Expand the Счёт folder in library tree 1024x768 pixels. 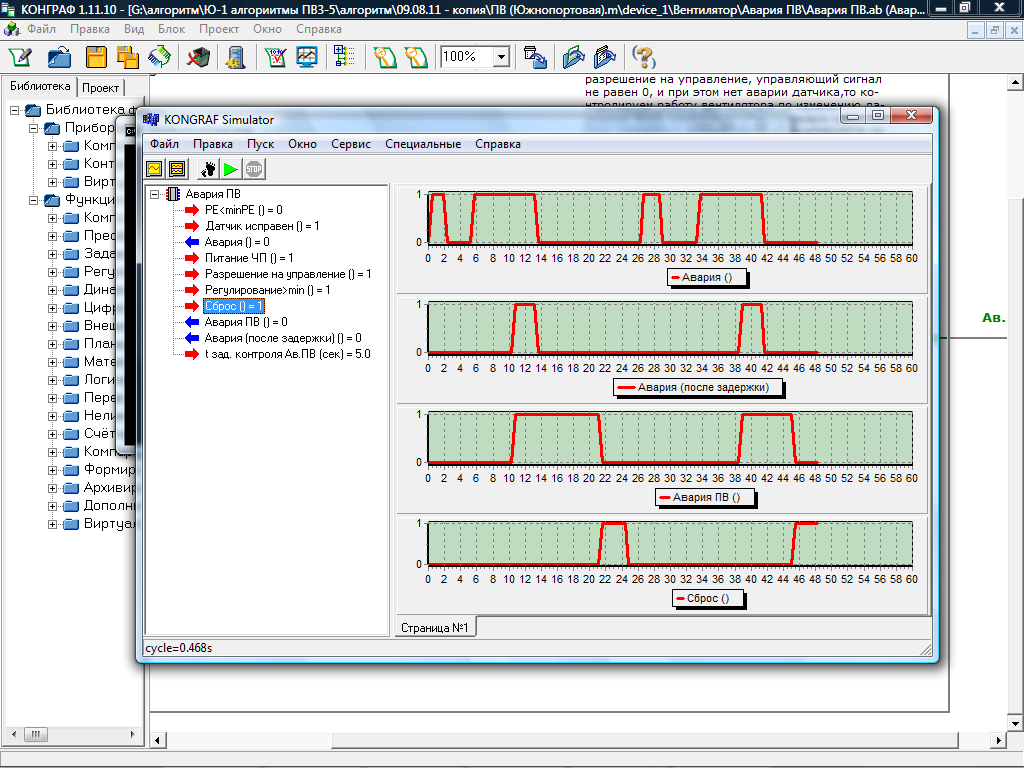click(x=52, y=434)
